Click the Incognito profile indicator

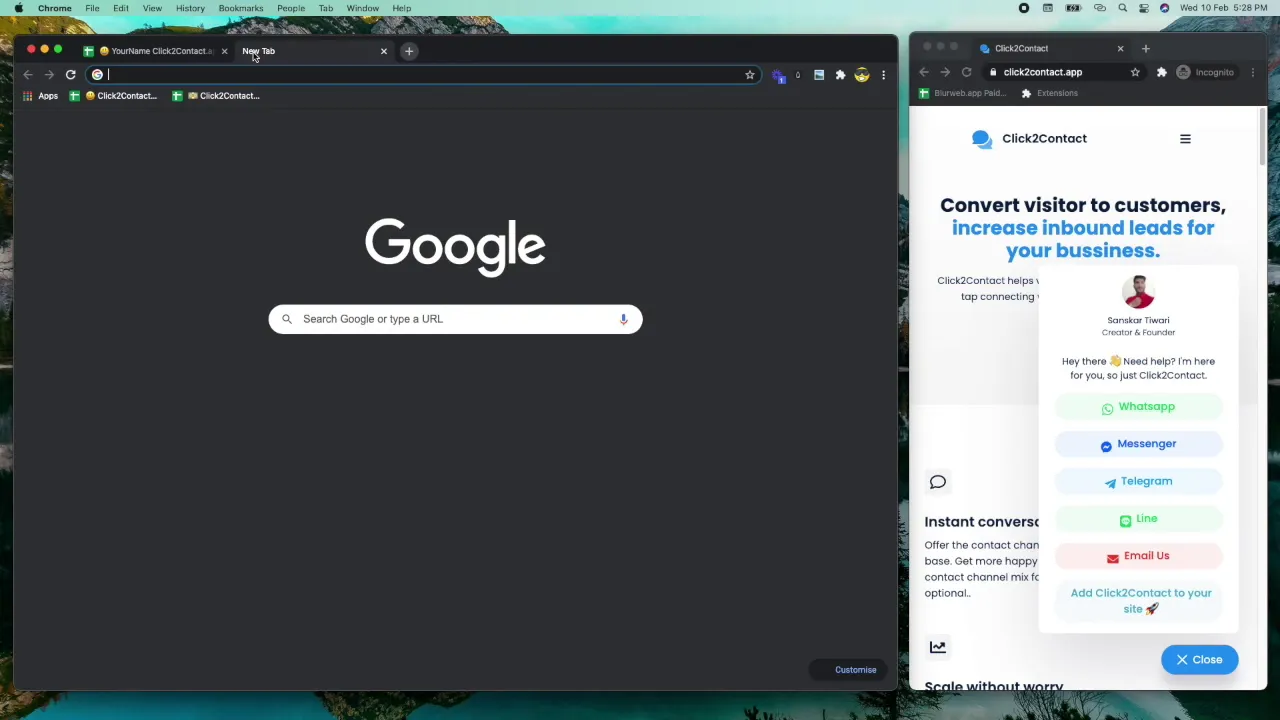1205,72
